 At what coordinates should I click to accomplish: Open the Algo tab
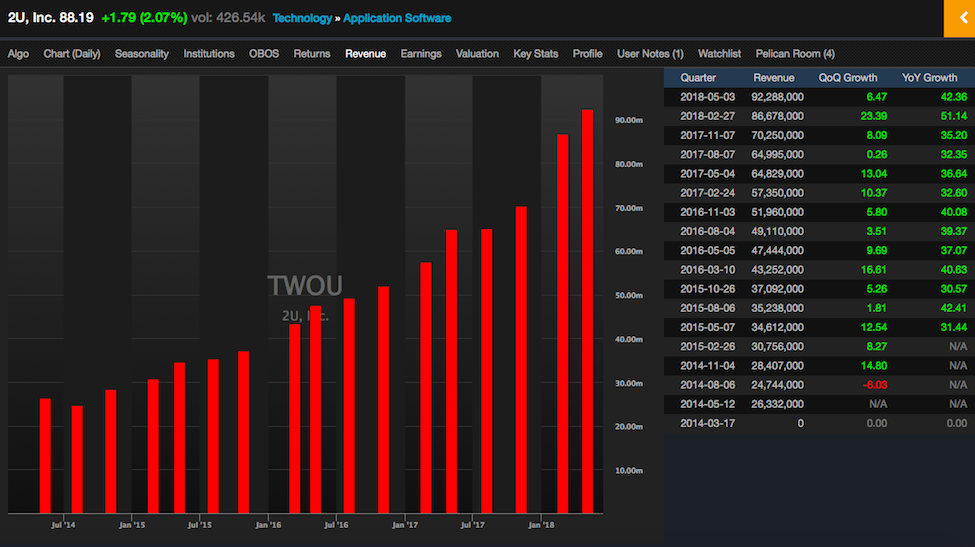click(x=18, y=54)
